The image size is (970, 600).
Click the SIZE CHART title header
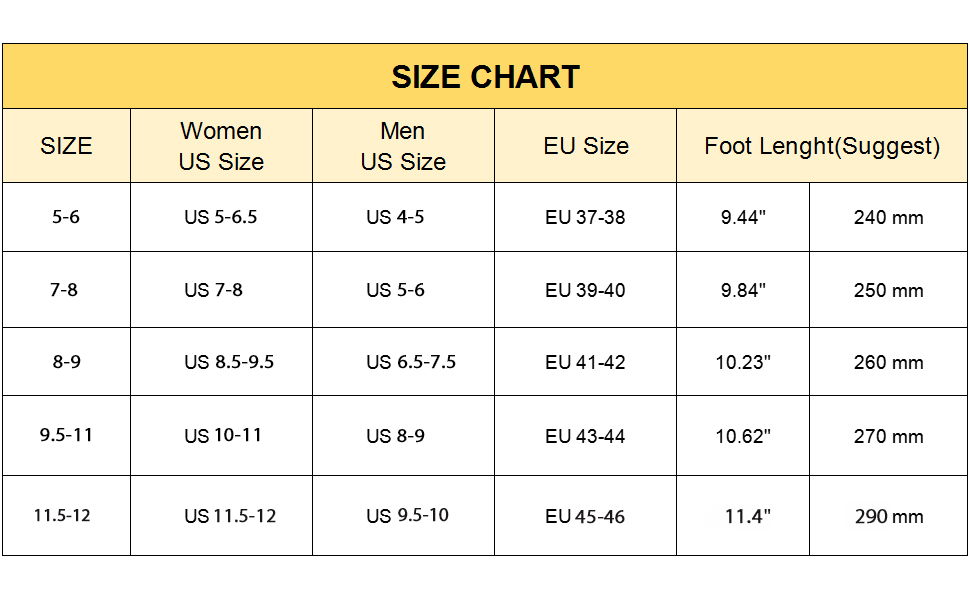(485, 77)
